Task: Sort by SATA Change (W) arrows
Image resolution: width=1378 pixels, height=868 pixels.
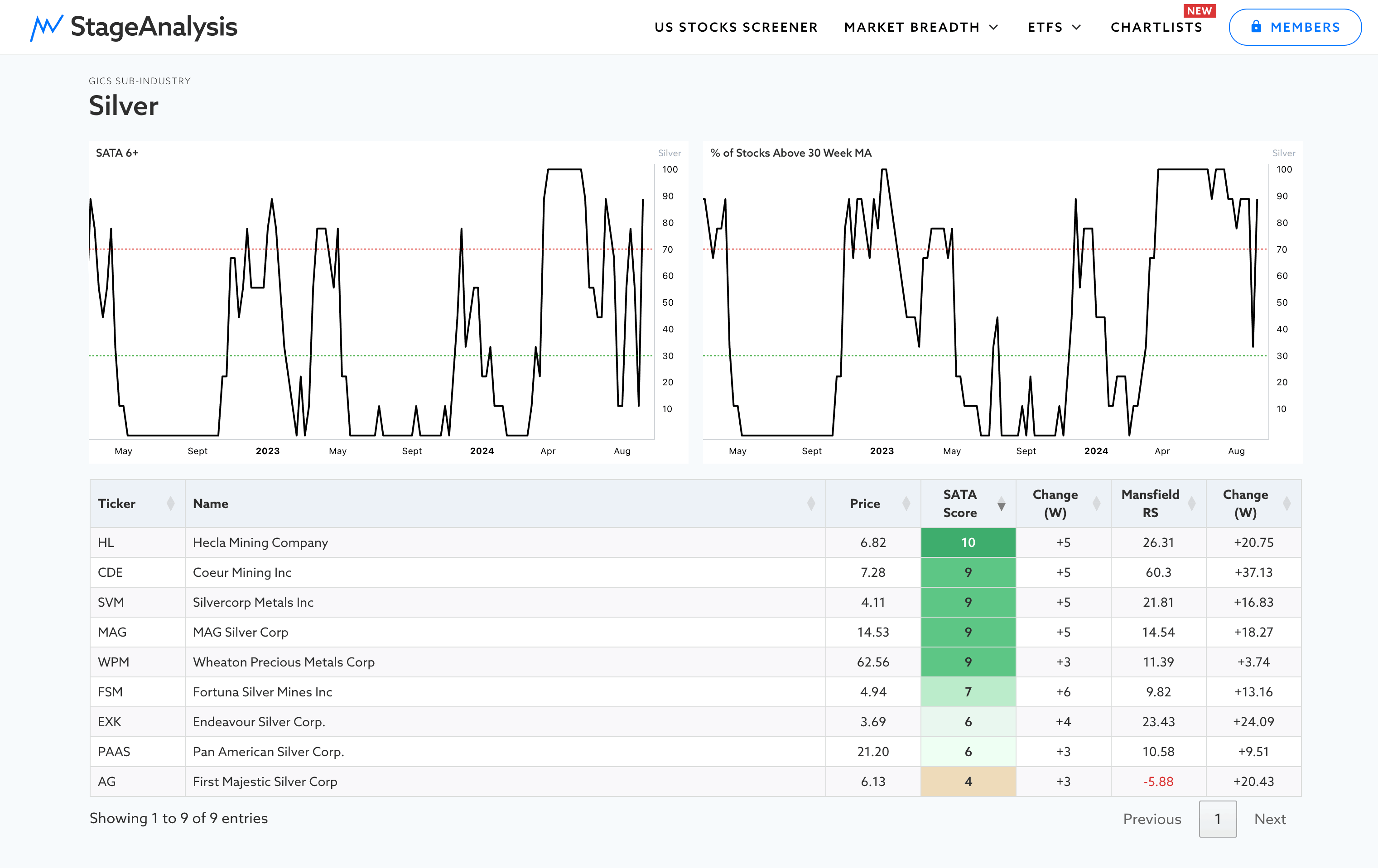Action: click(1096, 504)
